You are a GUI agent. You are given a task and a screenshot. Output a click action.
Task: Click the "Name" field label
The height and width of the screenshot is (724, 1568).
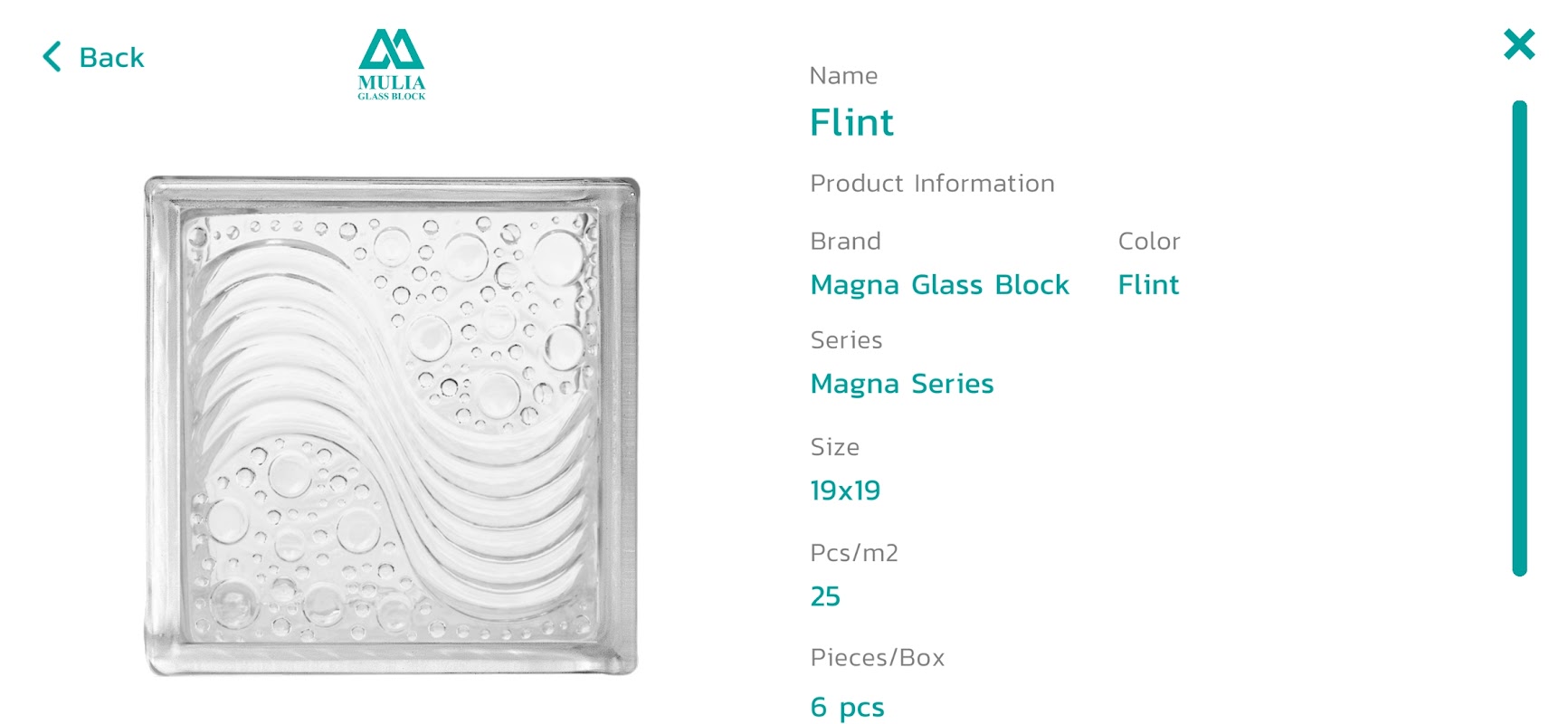(843, 76)
